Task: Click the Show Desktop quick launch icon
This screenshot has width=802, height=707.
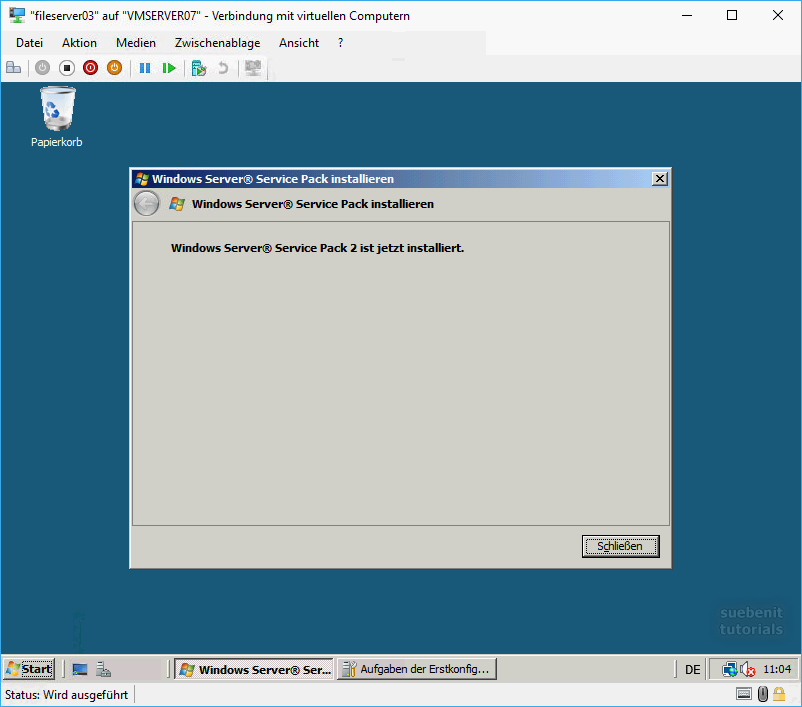Action: click(x=80, y=669)
